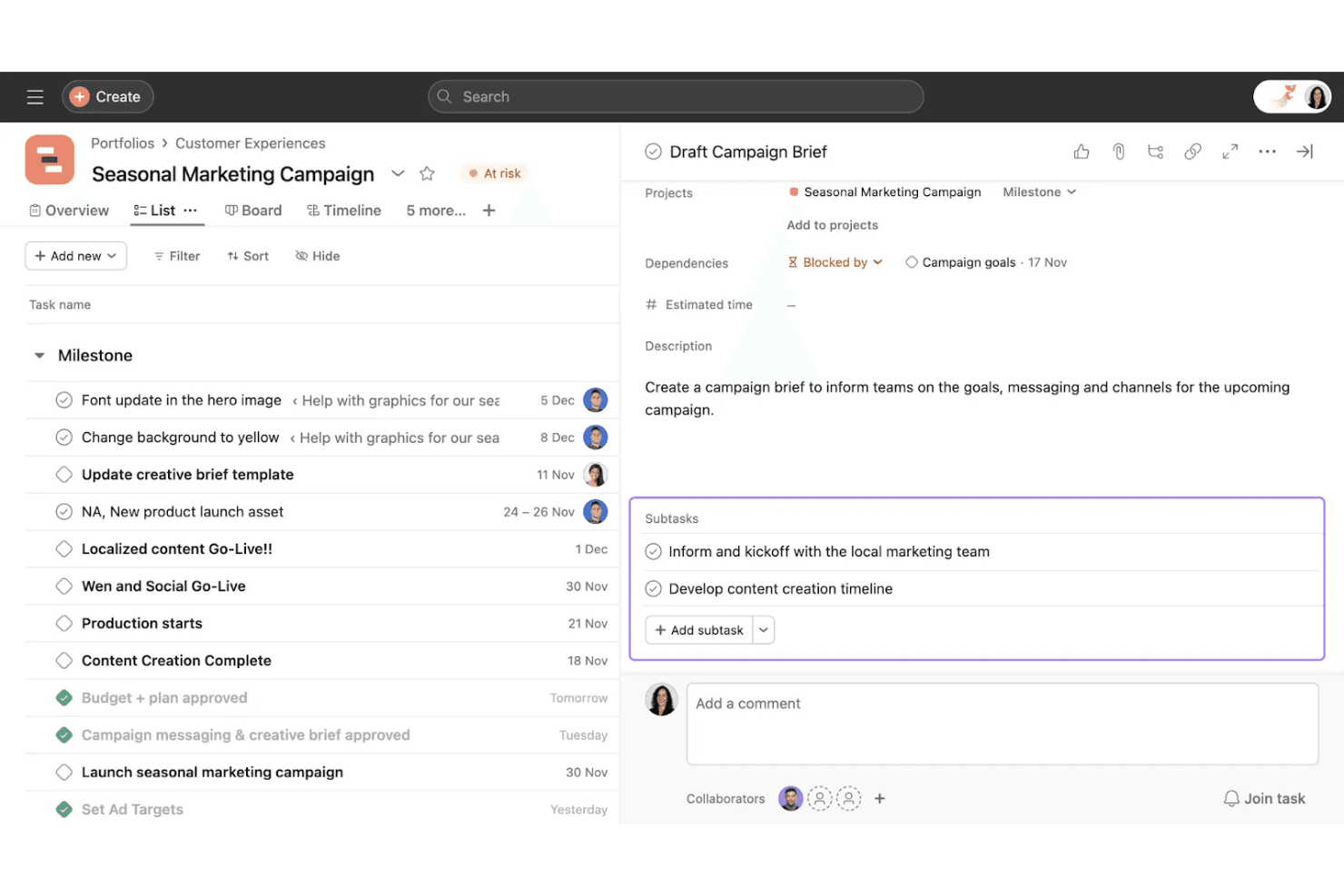Open the Add subtask dropdown arrow
The height and width of the screenshot is (896, 1344).
(764, 630)
